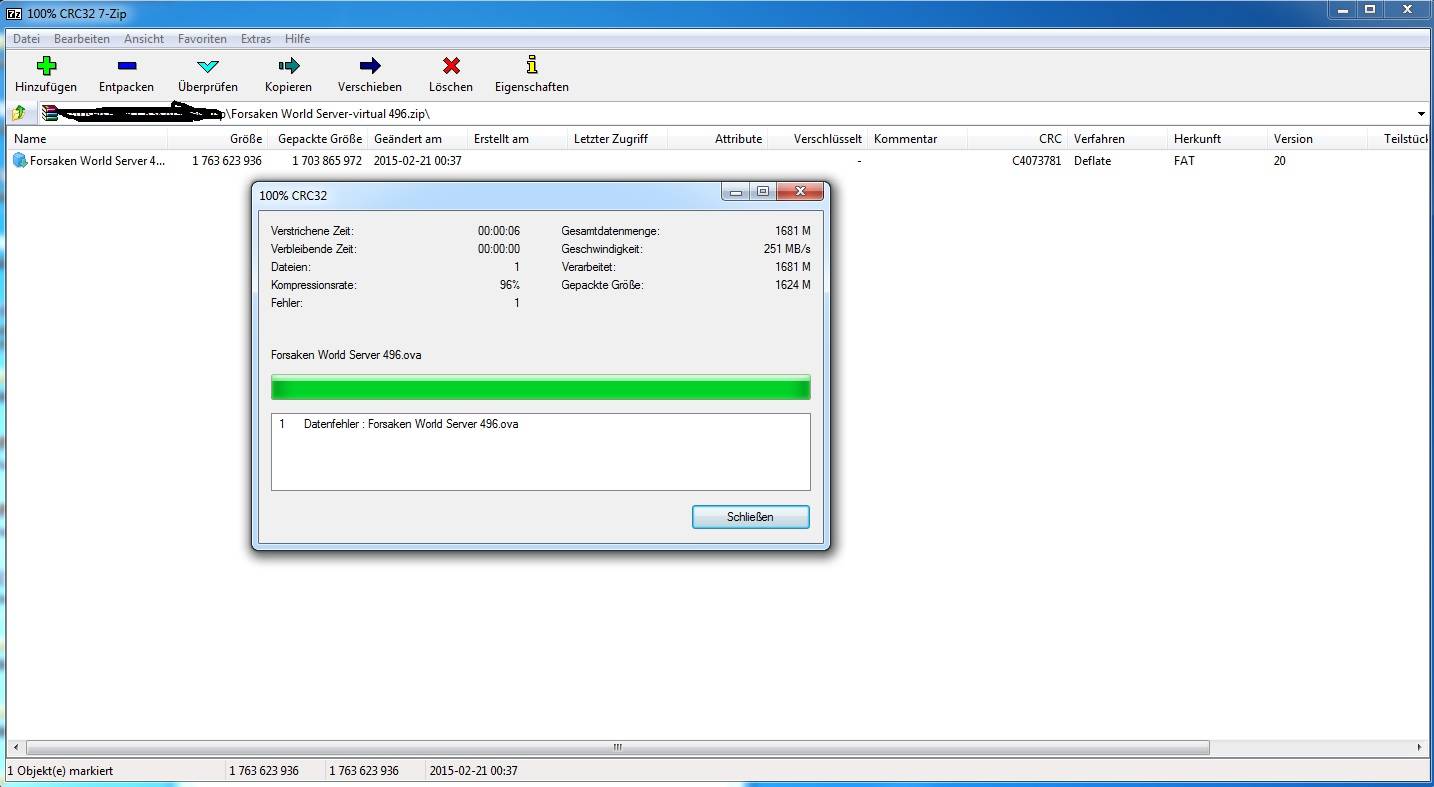The width and height of the screenshot is (1434, 787).
Task: Open the Bearbeiten menu
Action: tap(82, 39)
